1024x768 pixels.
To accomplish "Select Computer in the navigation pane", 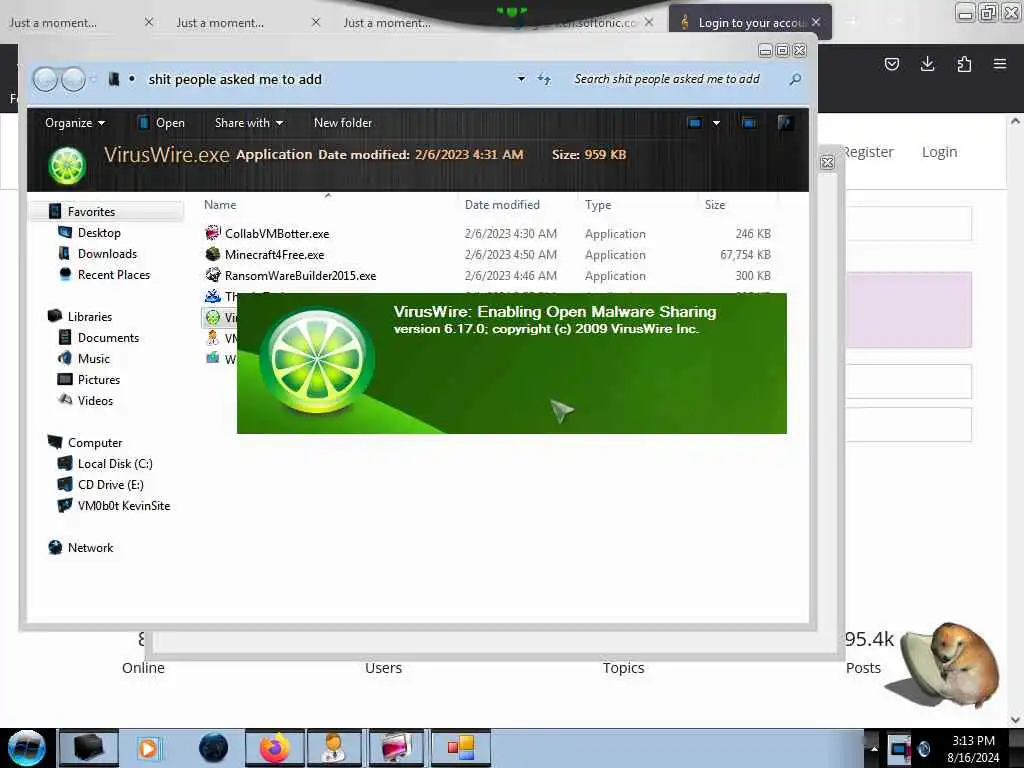I will pos(95,443).
